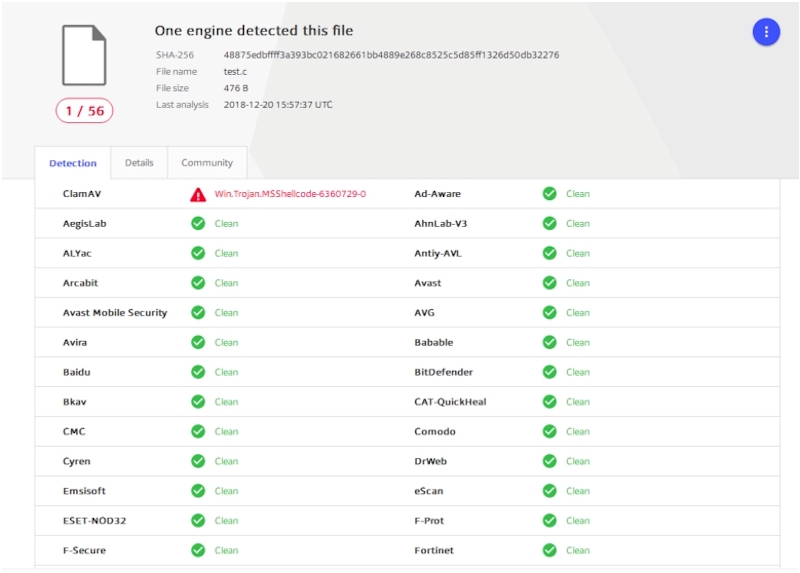
Task: Click the SHA-256 hash value
Action: 391,55
